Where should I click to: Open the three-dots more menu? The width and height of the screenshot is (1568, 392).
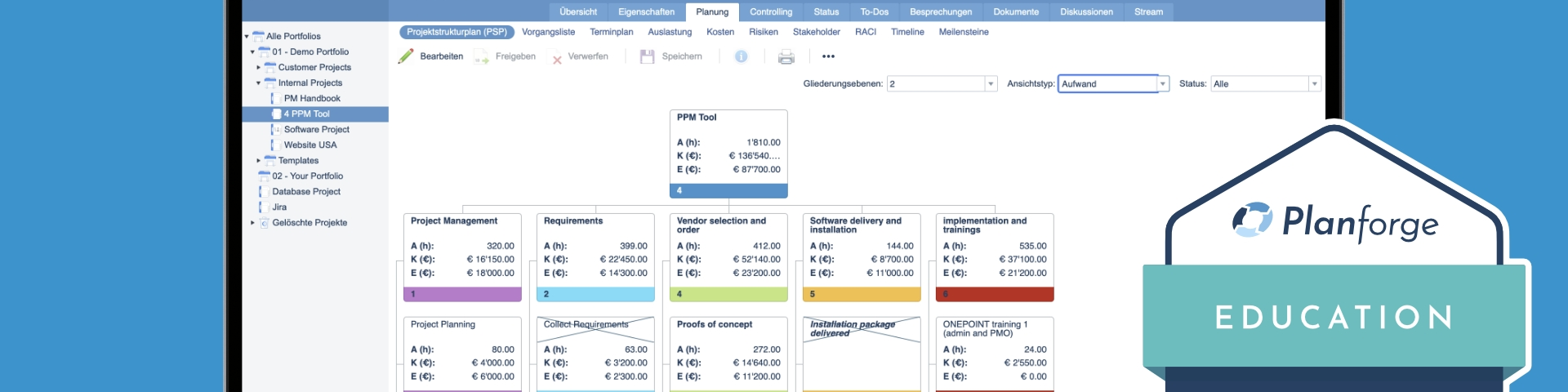828,56
